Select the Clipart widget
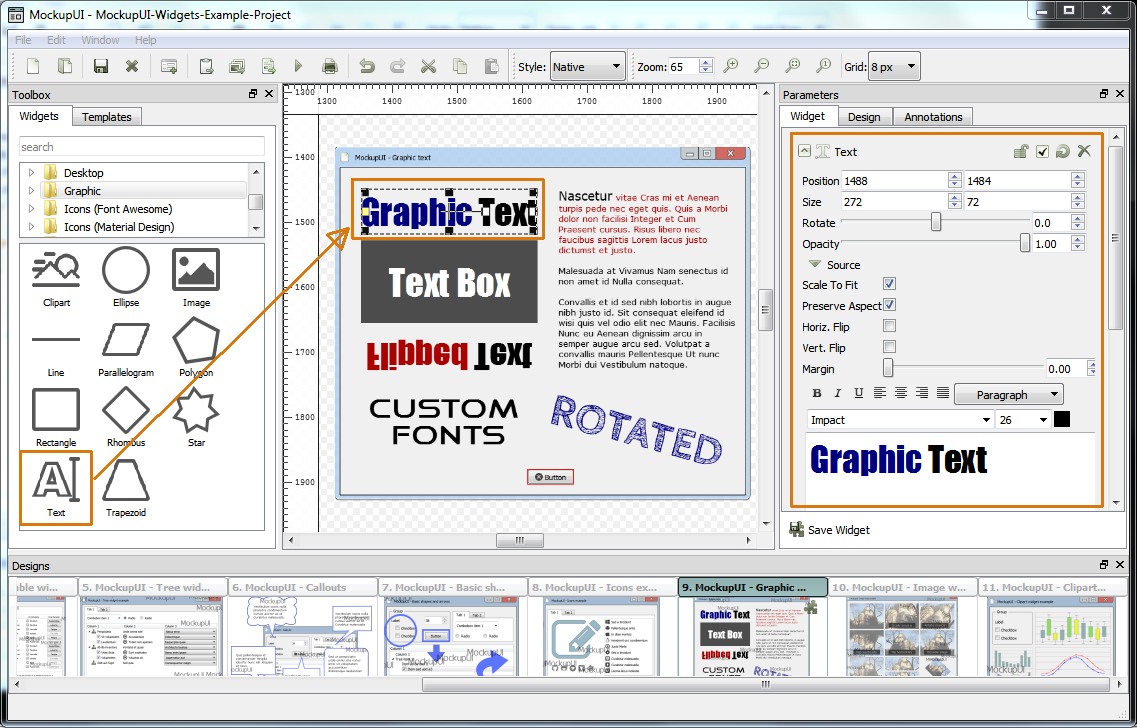The image size is (1137, 728). [57, 279]
